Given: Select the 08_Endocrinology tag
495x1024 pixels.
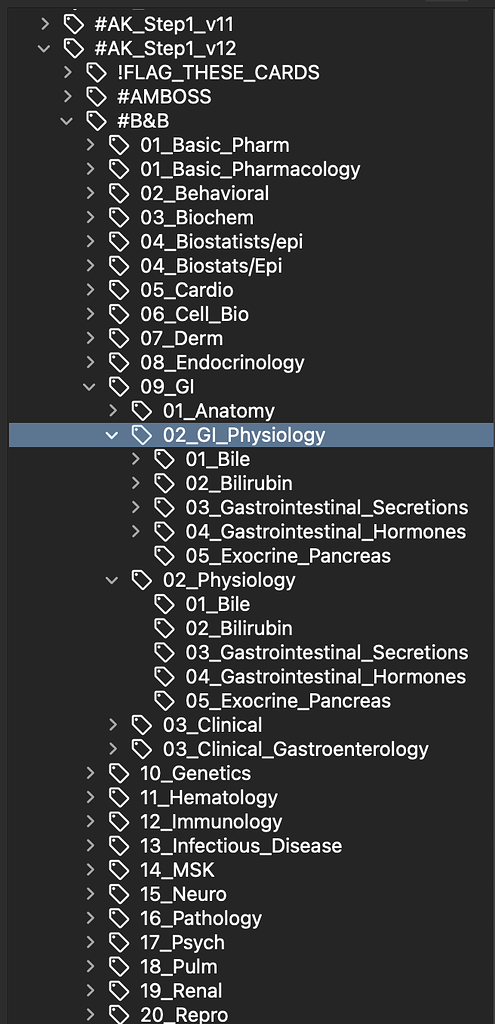Looking at the screenshot, I should (222, 362).
